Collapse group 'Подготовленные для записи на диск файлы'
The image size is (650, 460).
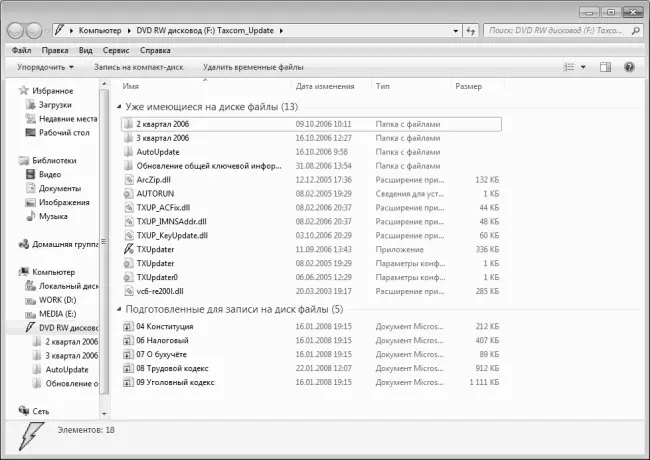click(119, 309)
